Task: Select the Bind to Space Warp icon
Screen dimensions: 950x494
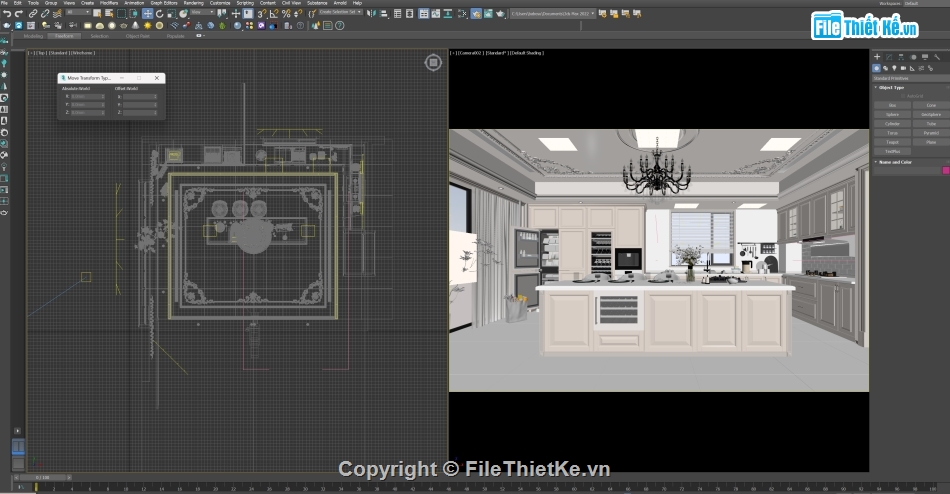Action: tap(57, 13)
